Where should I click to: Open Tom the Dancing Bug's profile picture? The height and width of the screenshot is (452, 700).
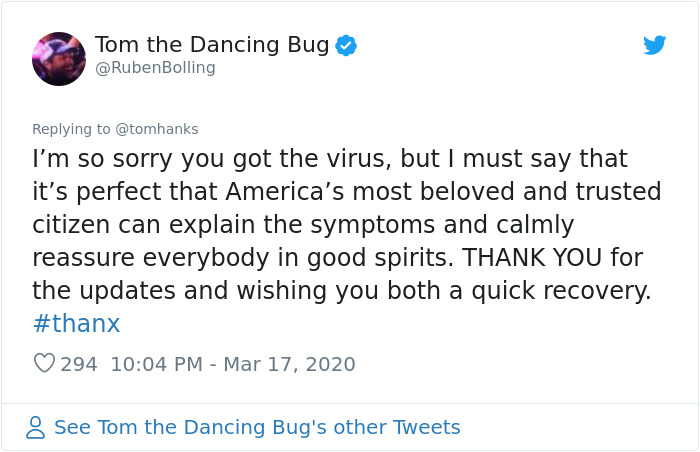tap(59, 59)
